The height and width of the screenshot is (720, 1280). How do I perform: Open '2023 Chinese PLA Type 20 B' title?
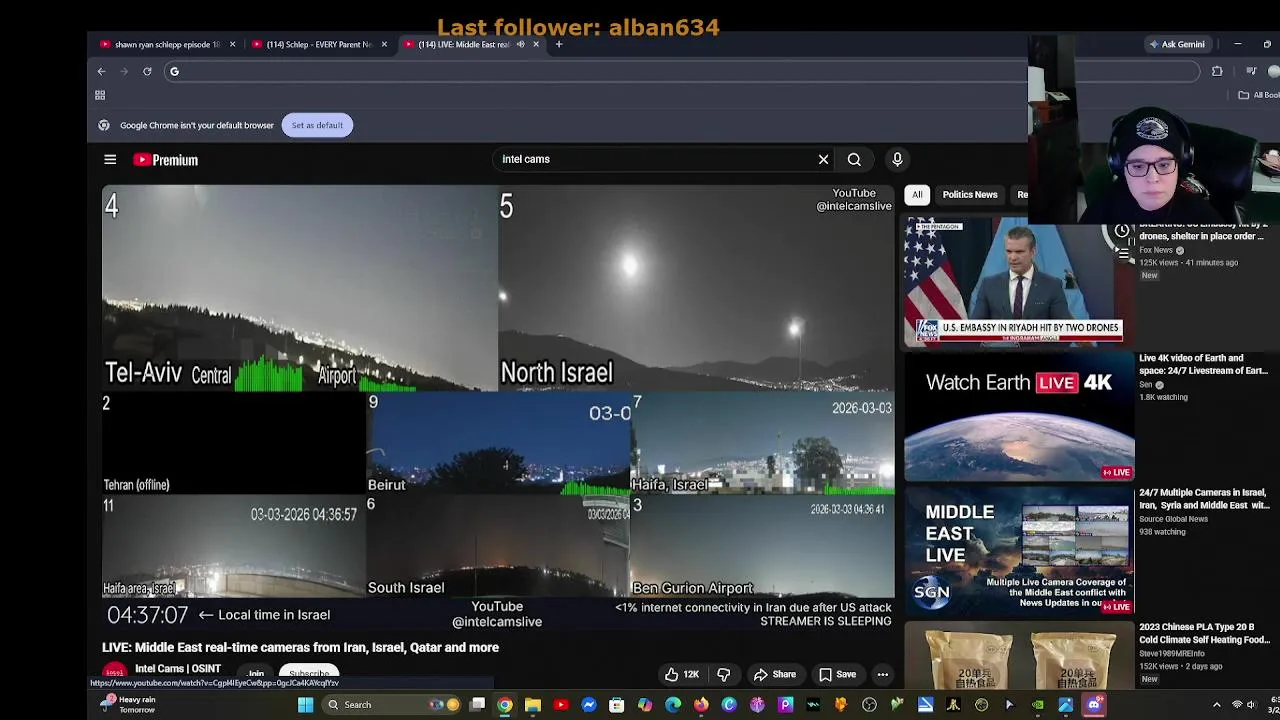[x=1204, y=634]
